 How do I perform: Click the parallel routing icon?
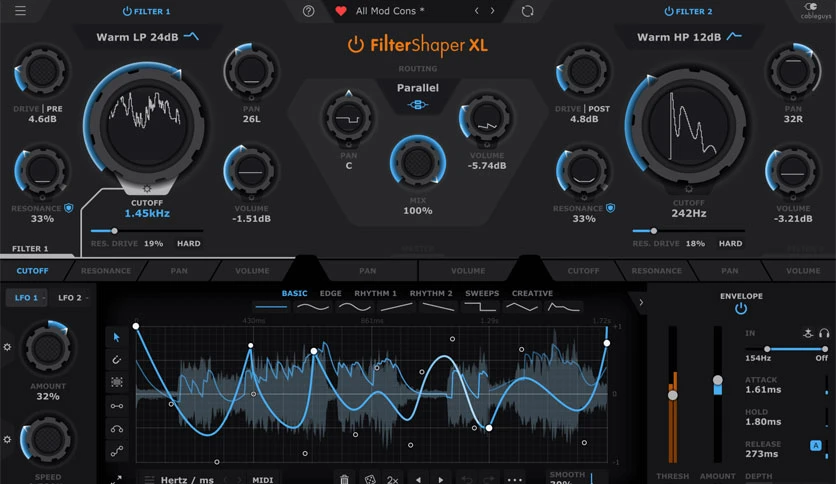pyautogui.click(x=417, y=104)
